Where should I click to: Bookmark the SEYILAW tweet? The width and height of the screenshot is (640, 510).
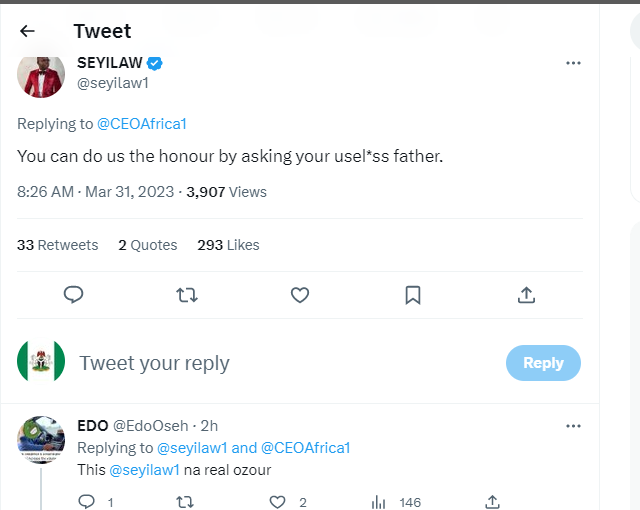click(413, 294)
